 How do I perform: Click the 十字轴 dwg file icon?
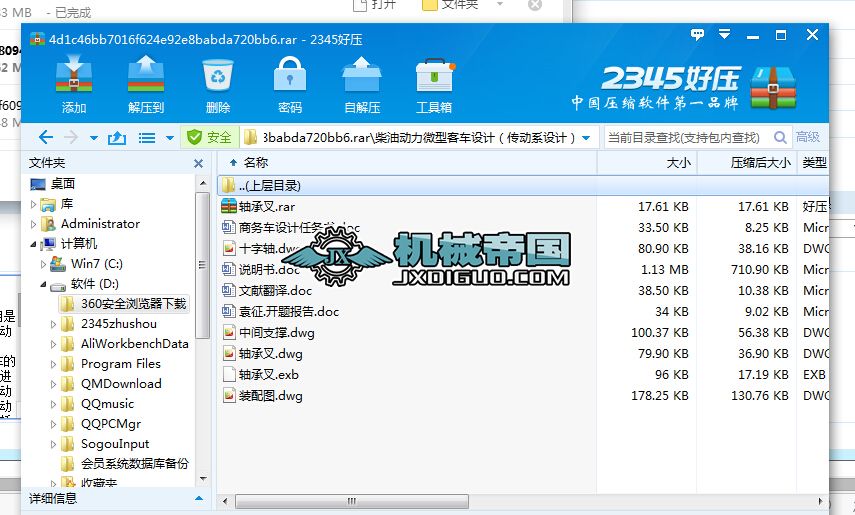[x=228, y=249]
